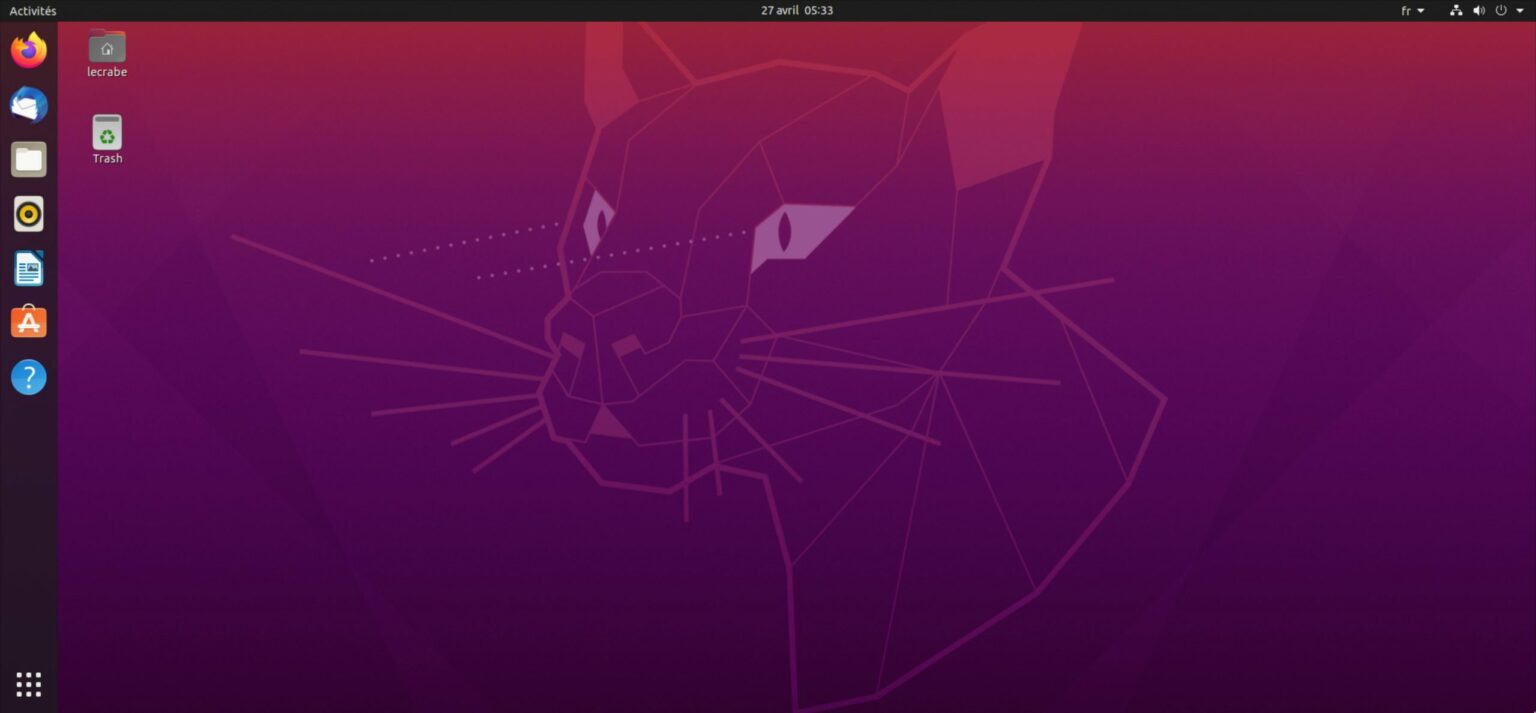
Task: Open the Ubuntu Help application
Action: [28, 377]
